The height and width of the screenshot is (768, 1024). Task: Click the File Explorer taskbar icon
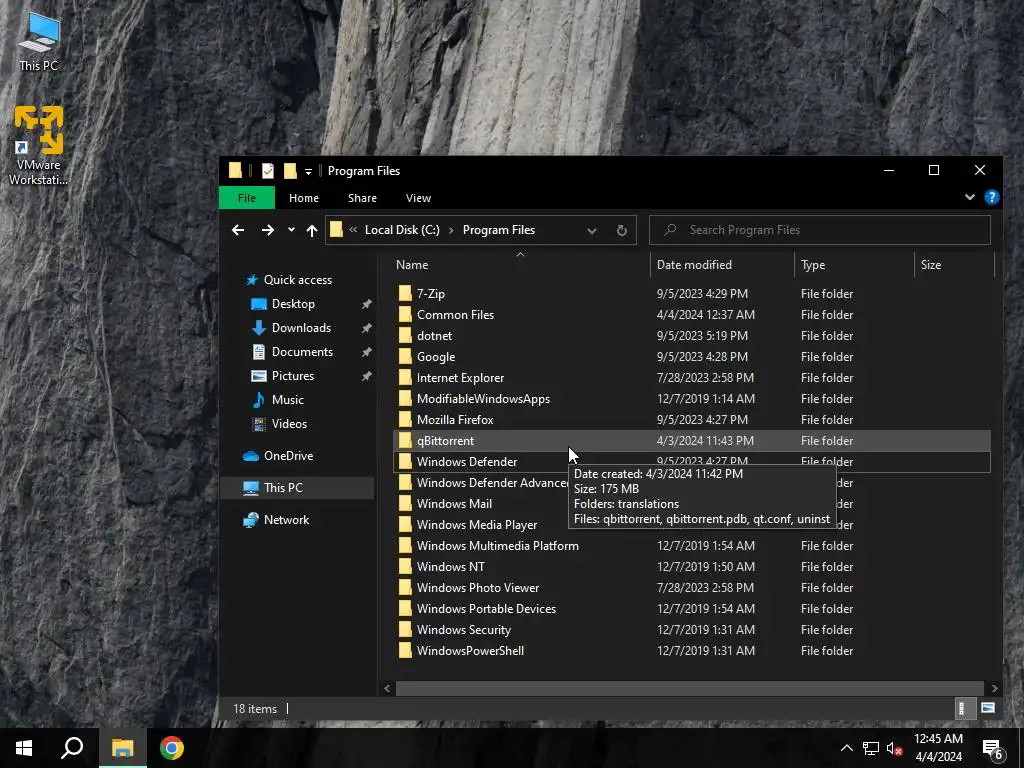point(122,748)
